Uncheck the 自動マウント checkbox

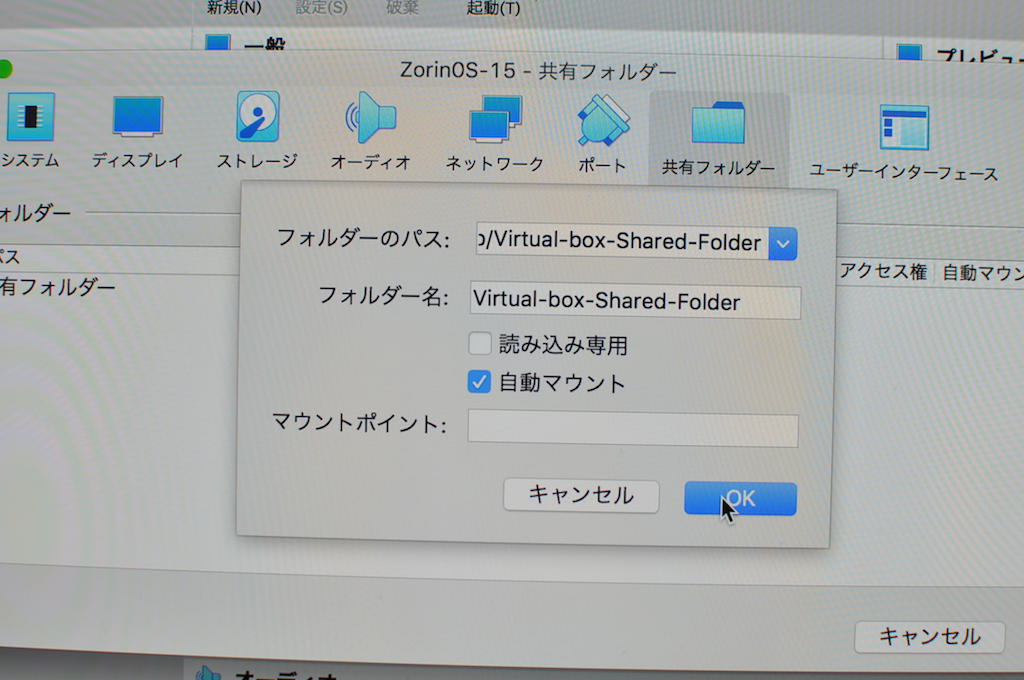tap(479, 381)
